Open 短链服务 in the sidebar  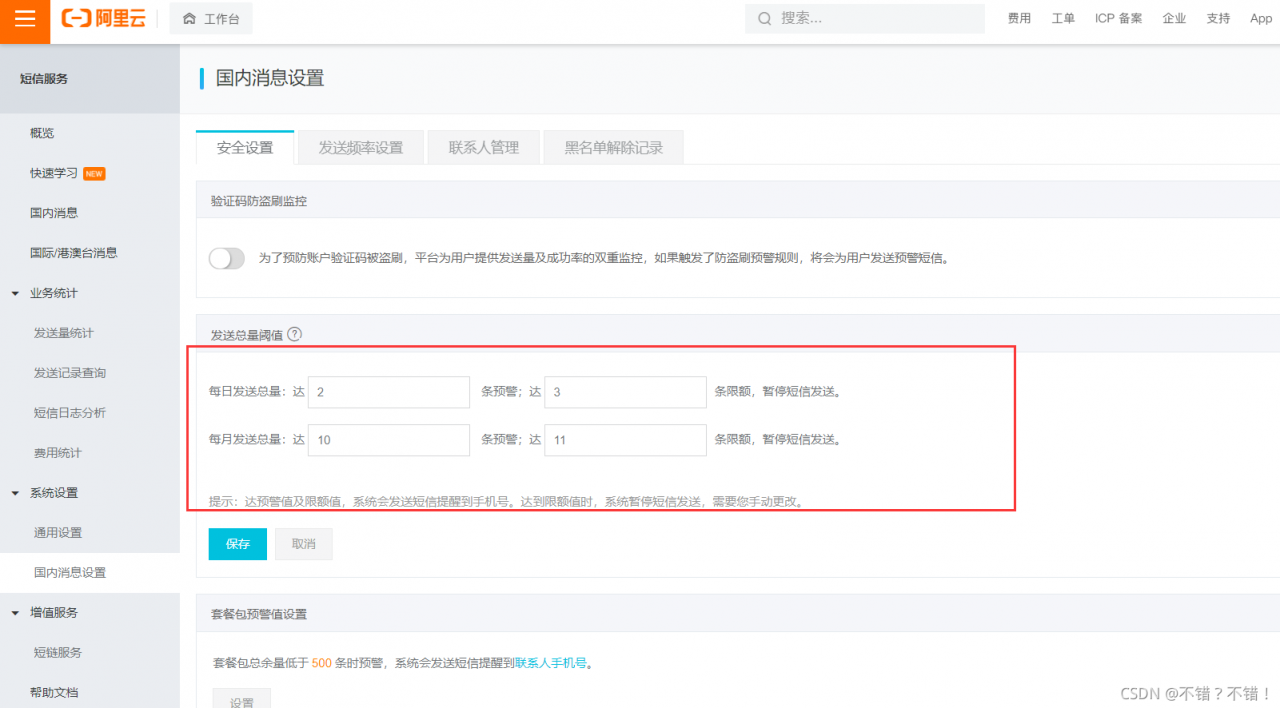[58, 653]
